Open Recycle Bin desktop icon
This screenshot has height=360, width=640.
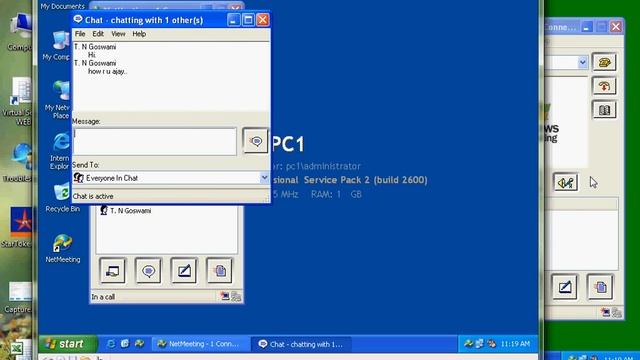coord(62,198)
